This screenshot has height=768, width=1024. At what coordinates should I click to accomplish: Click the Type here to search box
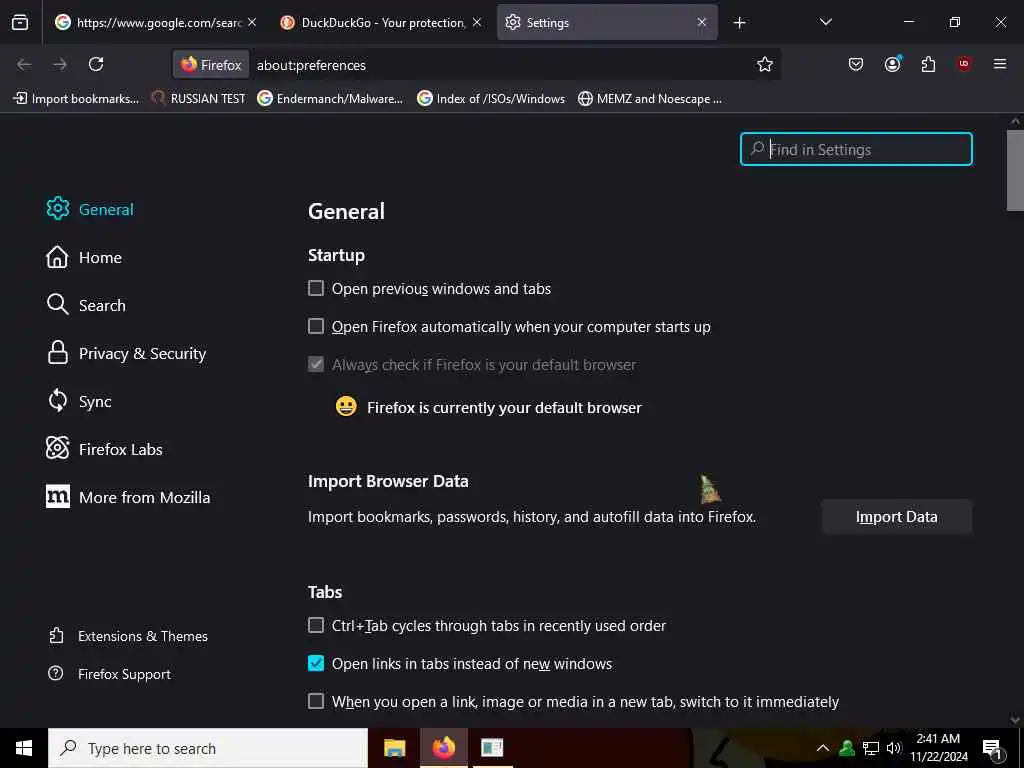coord(208,748)
